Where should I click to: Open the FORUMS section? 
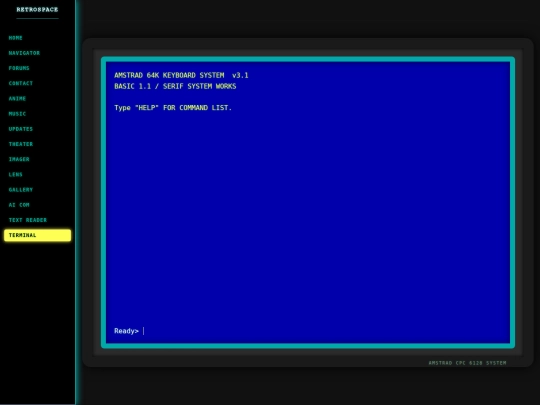coord(19,68)
